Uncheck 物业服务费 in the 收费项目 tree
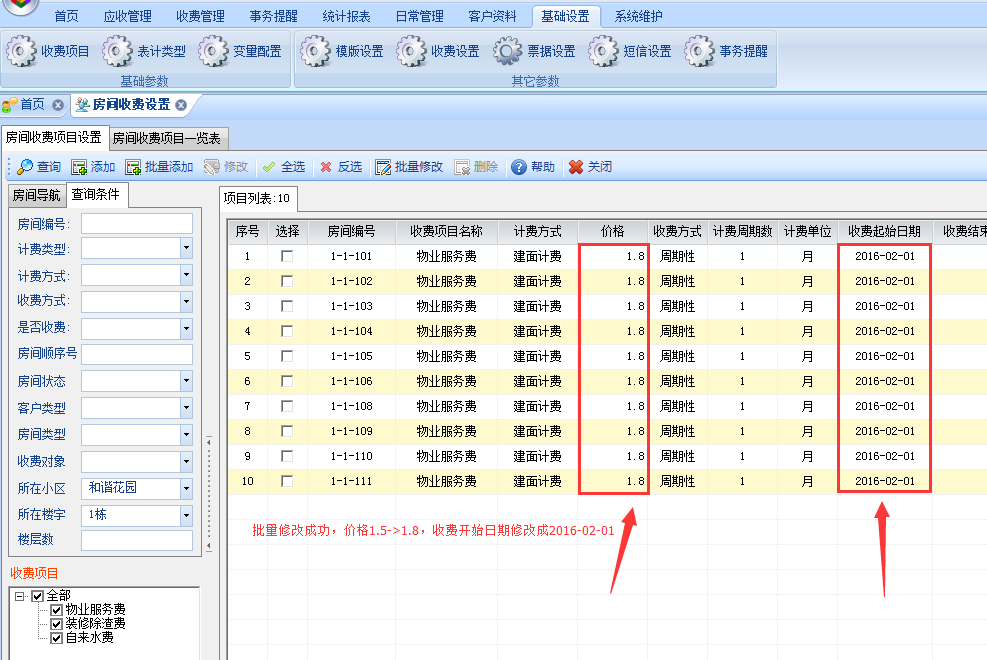The width and height of the screenshot is (987, 660). pyautogui.click(x=57, y=610)
